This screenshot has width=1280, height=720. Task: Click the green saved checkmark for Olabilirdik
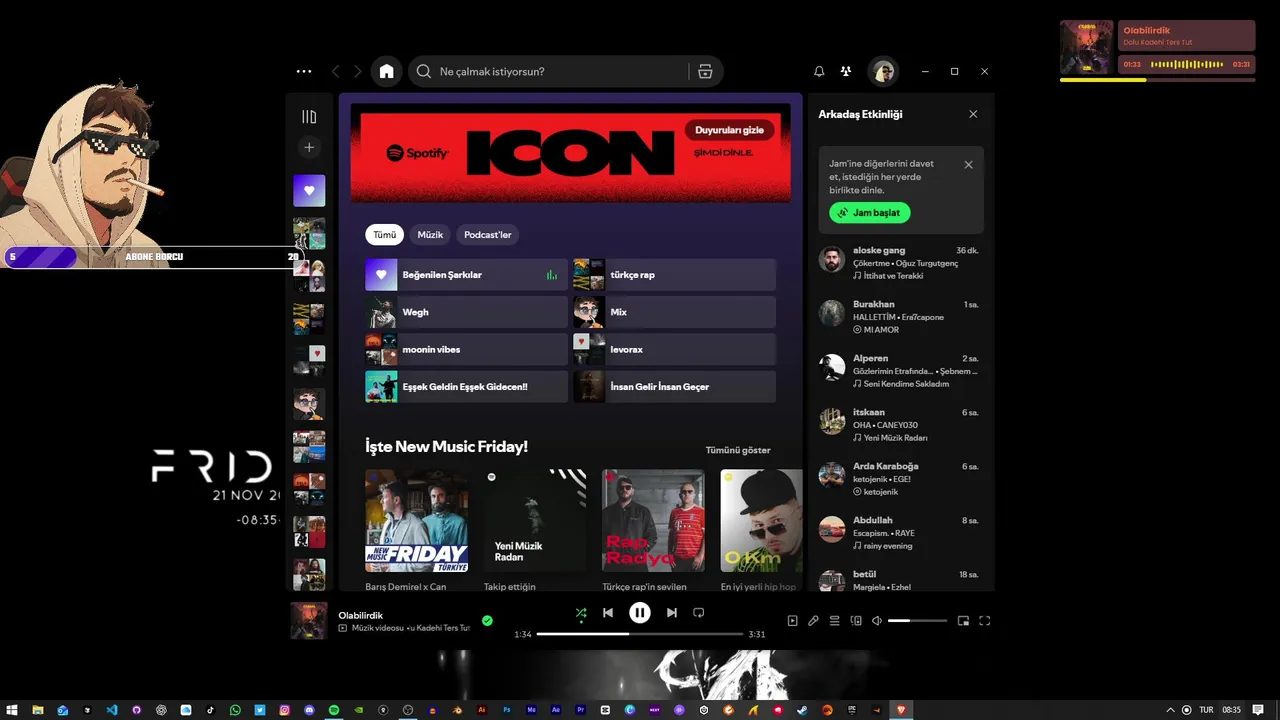point(487,621)
